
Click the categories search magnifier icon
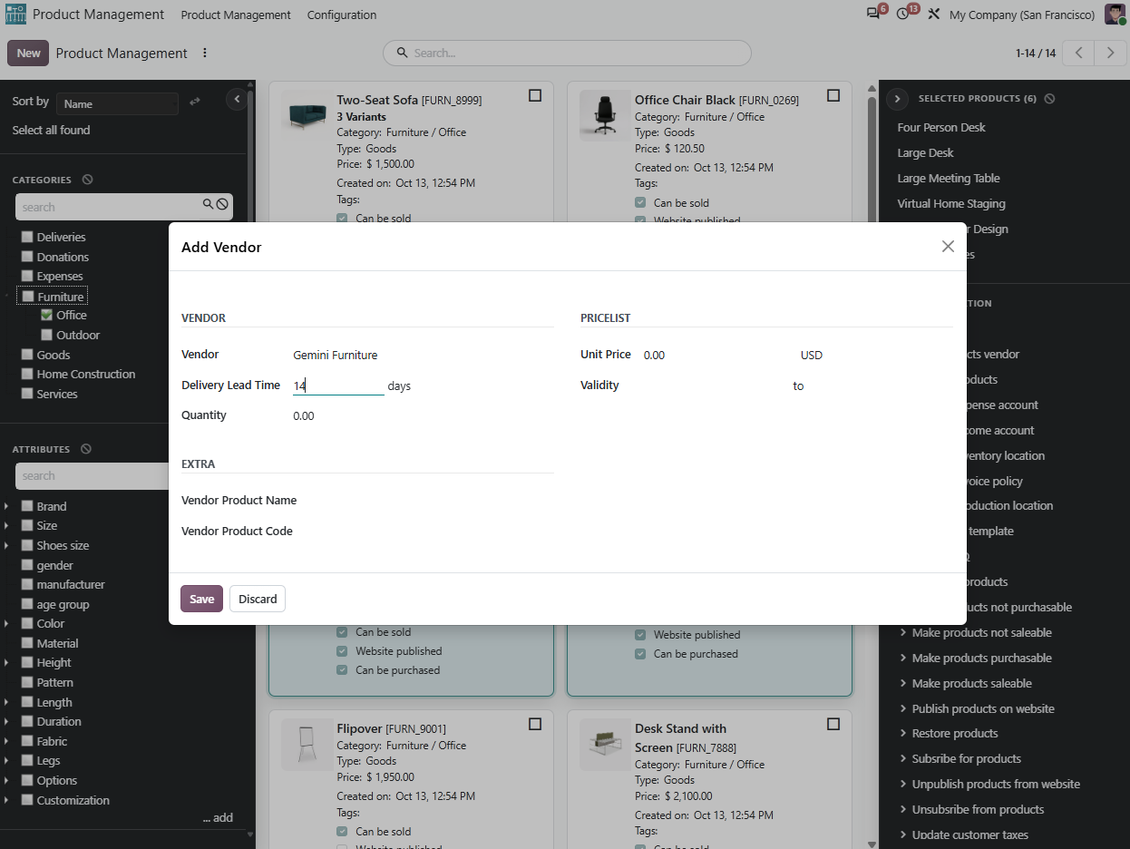pyautogui.click(x=208, y=205)
